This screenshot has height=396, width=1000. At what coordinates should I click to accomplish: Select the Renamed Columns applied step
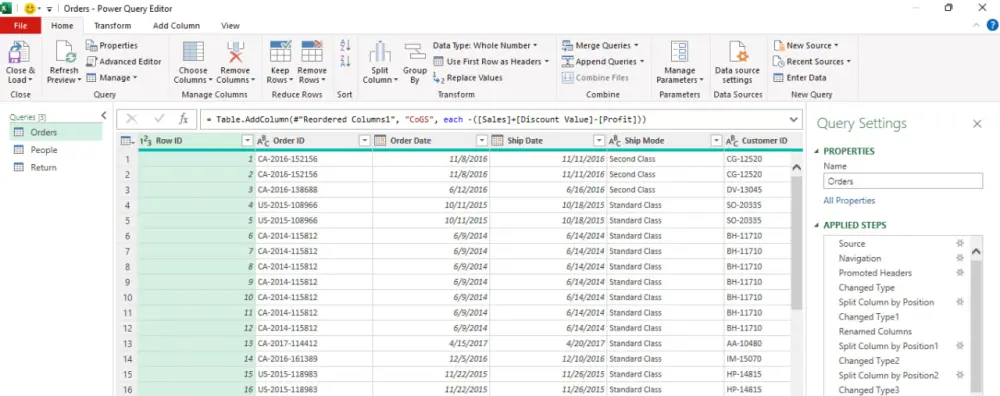[875, 332]
